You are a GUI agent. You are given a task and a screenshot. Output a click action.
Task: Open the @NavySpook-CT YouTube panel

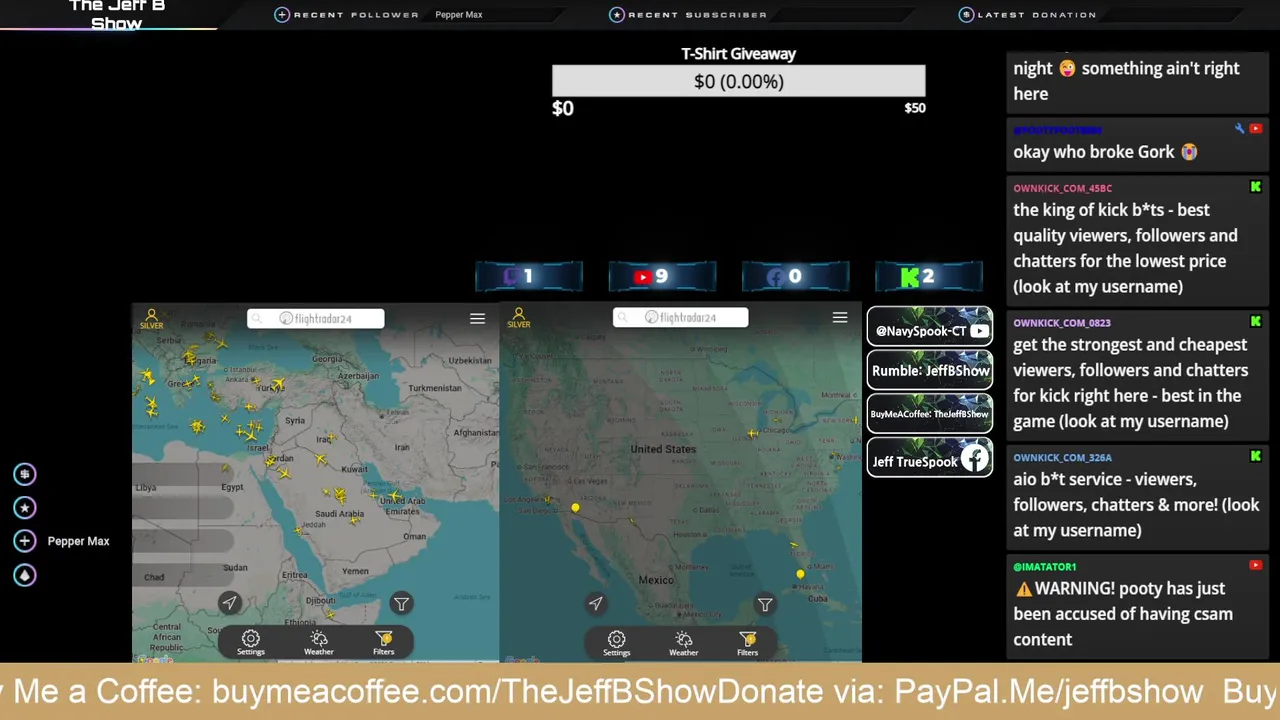coord(930,326)
